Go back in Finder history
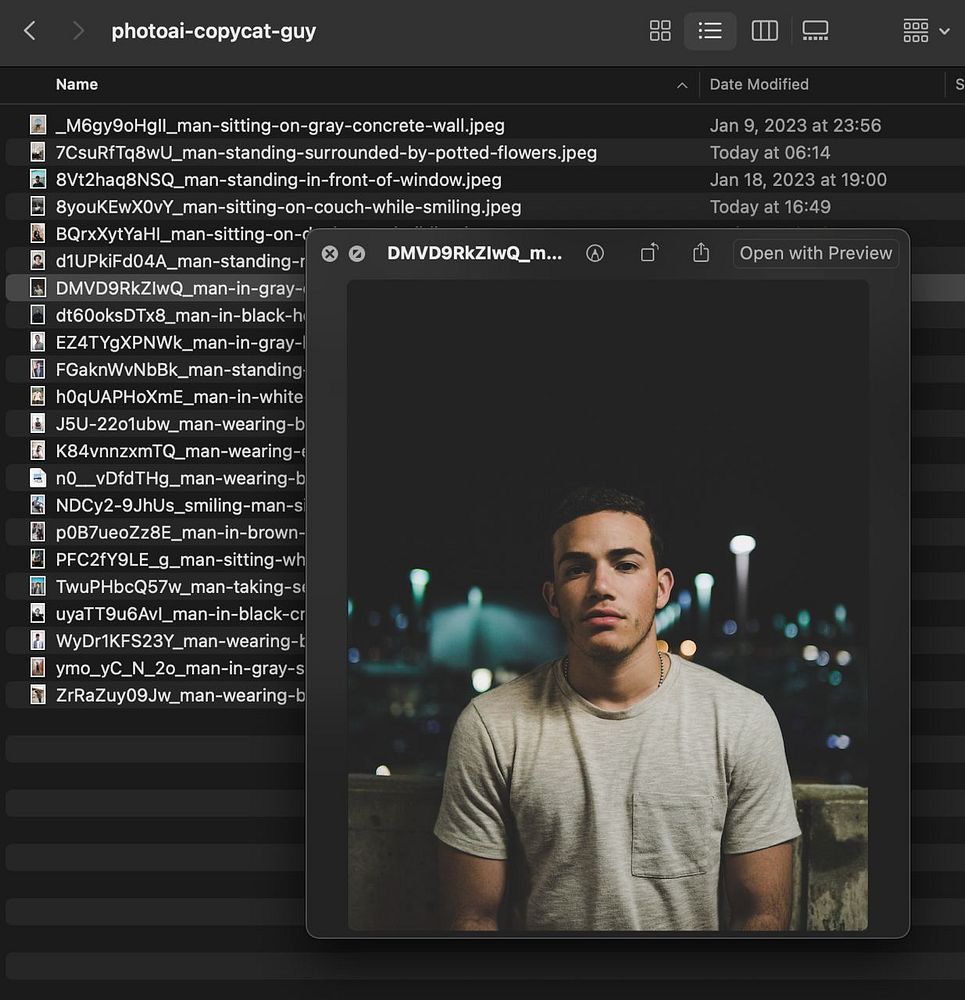Image resolution: width=965 pixels, height=1000 pixels. 29,31
